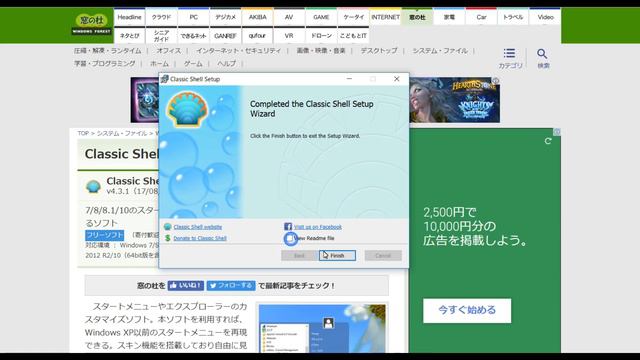Open the トラベル tab

(513, 17)
